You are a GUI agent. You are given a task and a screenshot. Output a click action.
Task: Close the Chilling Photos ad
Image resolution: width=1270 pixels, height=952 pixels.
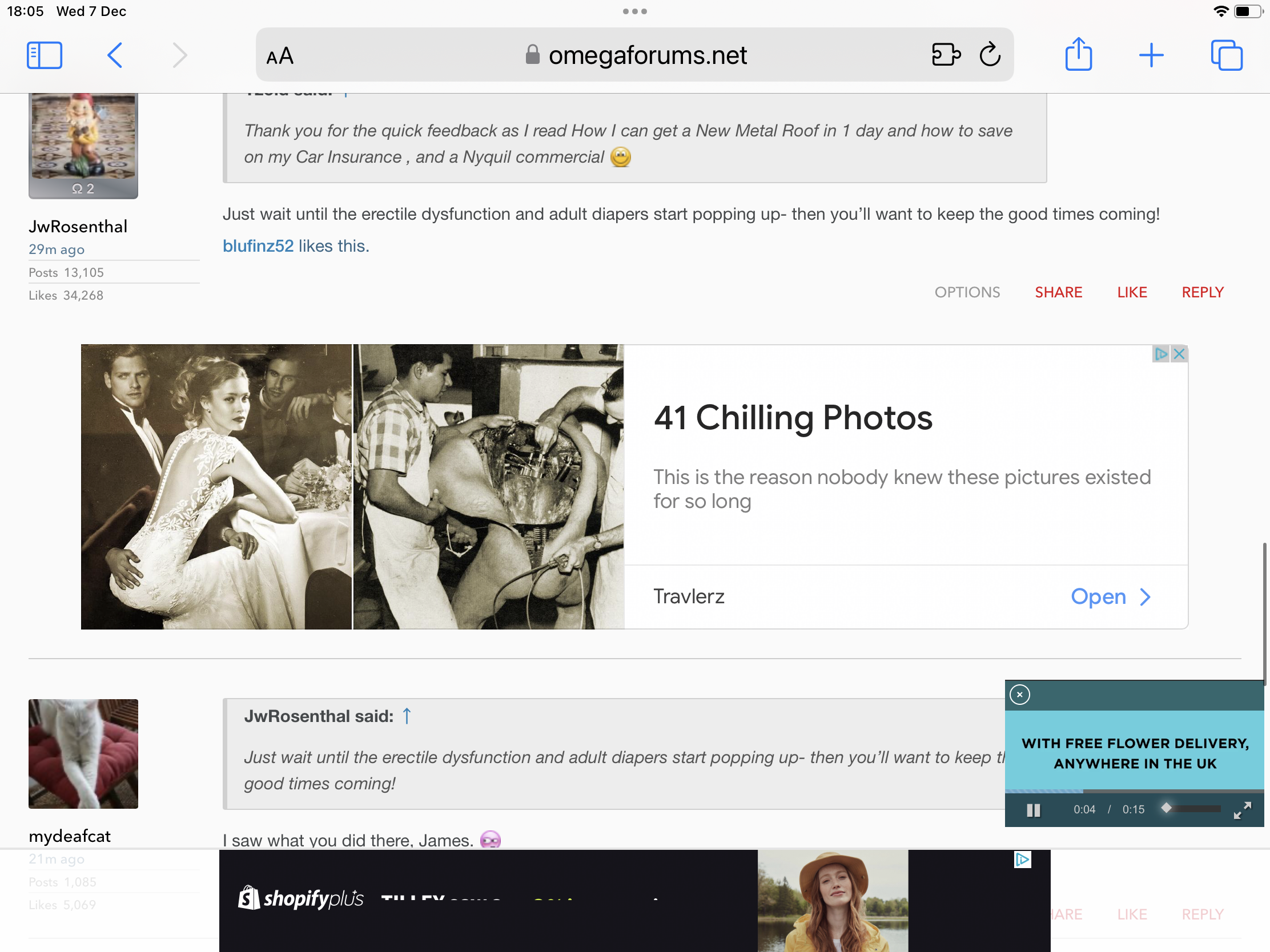[1179, 354]
